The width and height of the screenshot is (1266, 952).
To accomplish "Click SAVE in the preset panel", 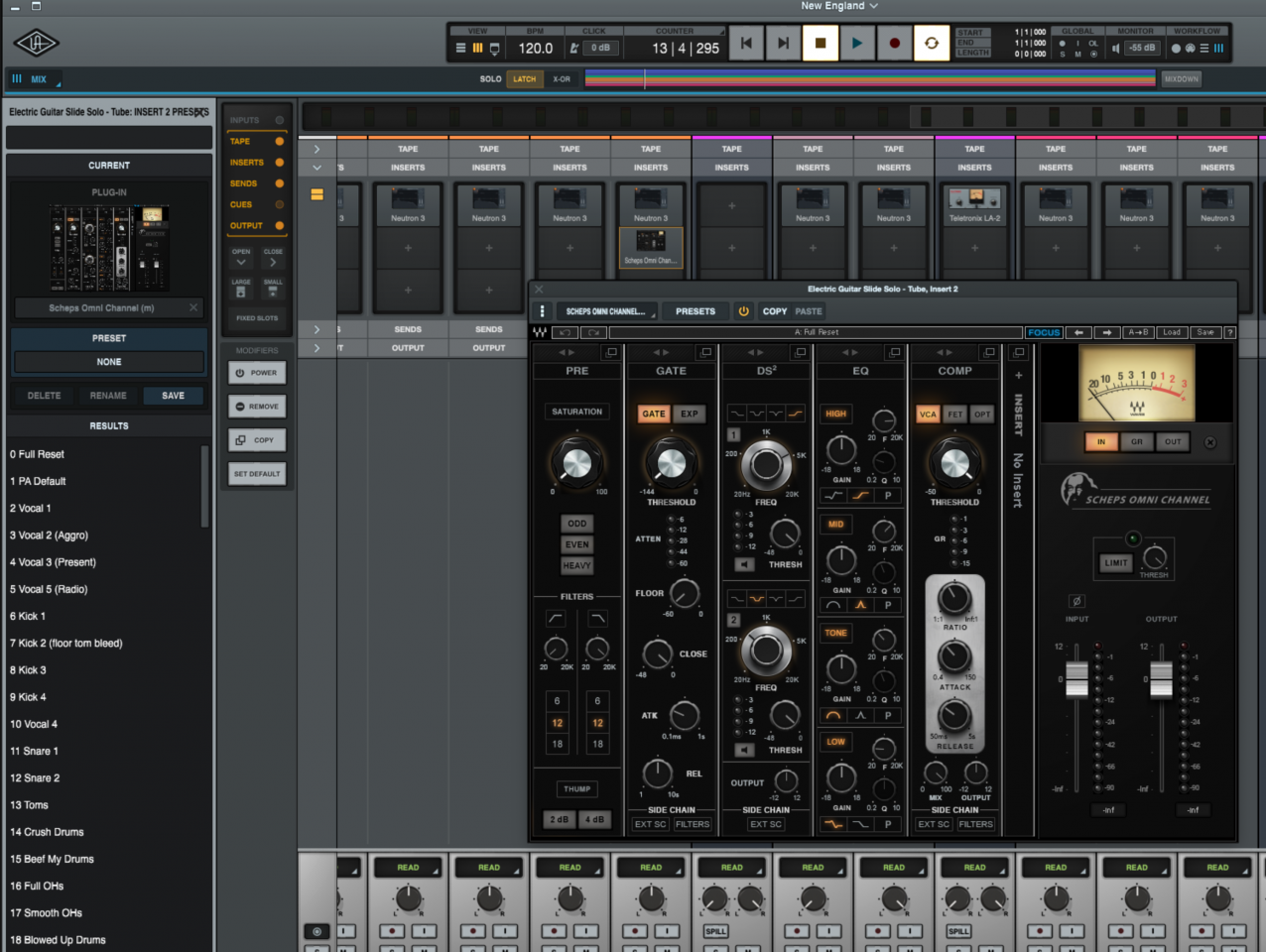I will coord(173,396).
